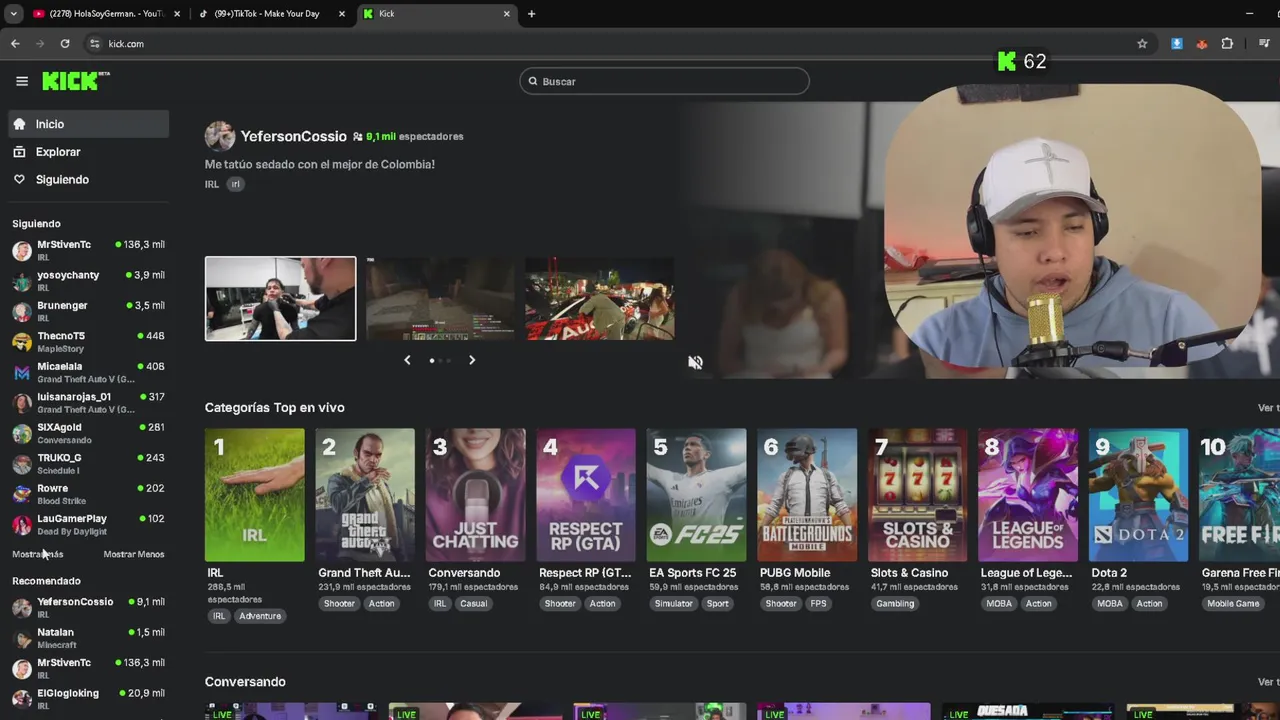Open Natalan's avatar in the Recomendado list
This screenshot has width=1280, height=720.
click(22, 638)
